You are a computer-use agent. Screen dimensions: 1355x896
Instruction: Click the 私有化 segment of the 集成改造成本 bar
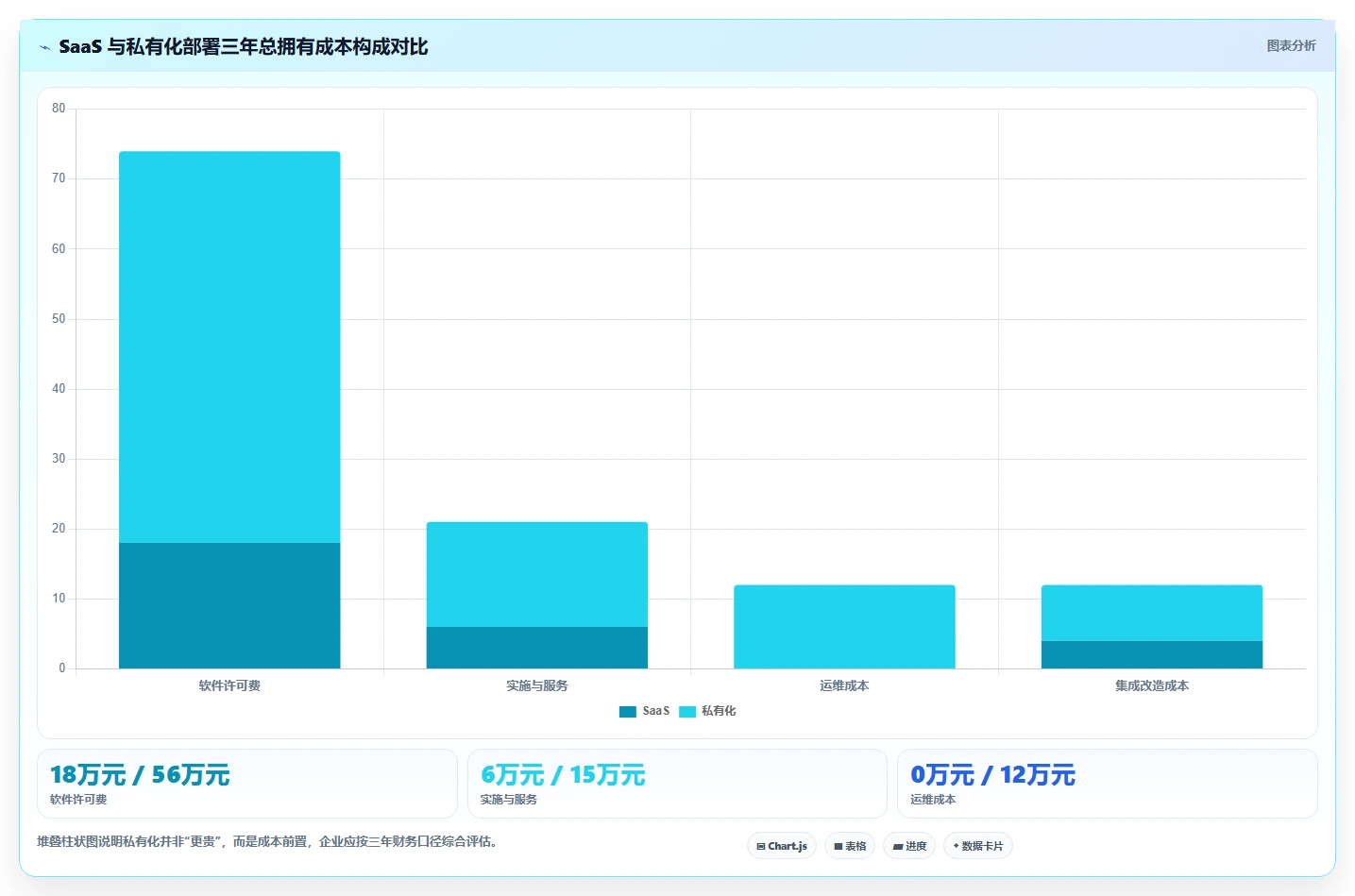(1152, 614)
